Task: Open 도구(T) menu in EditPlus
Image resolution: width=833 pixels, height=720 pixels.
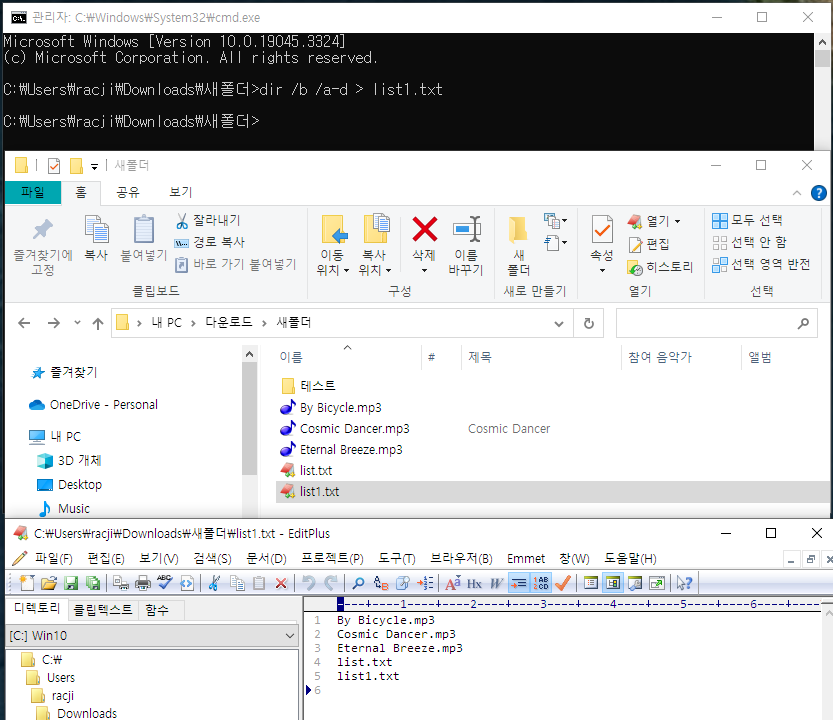Action: pos(396,558)
